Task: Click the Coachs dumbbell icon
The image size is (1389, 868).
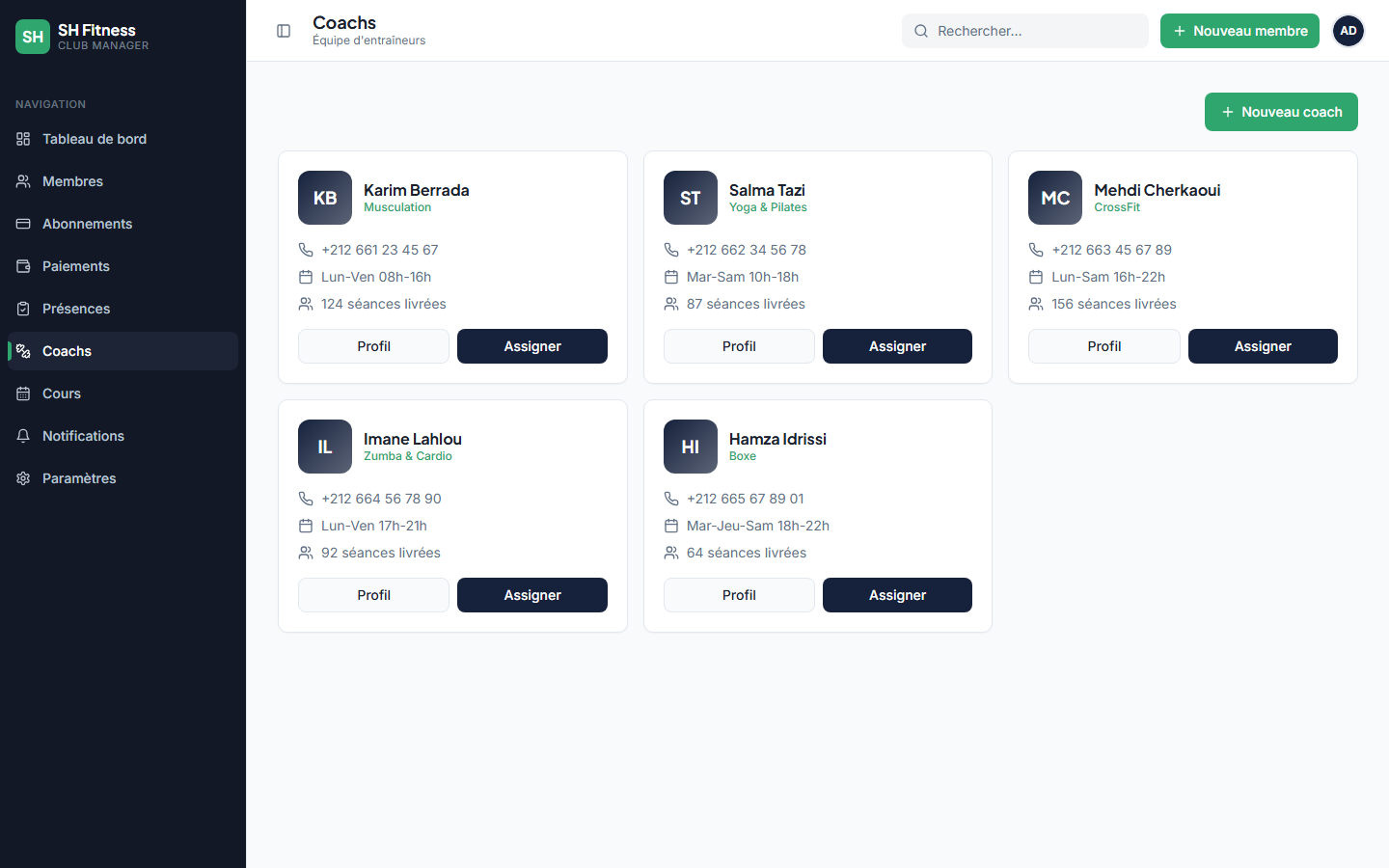Action: point(23,351)
